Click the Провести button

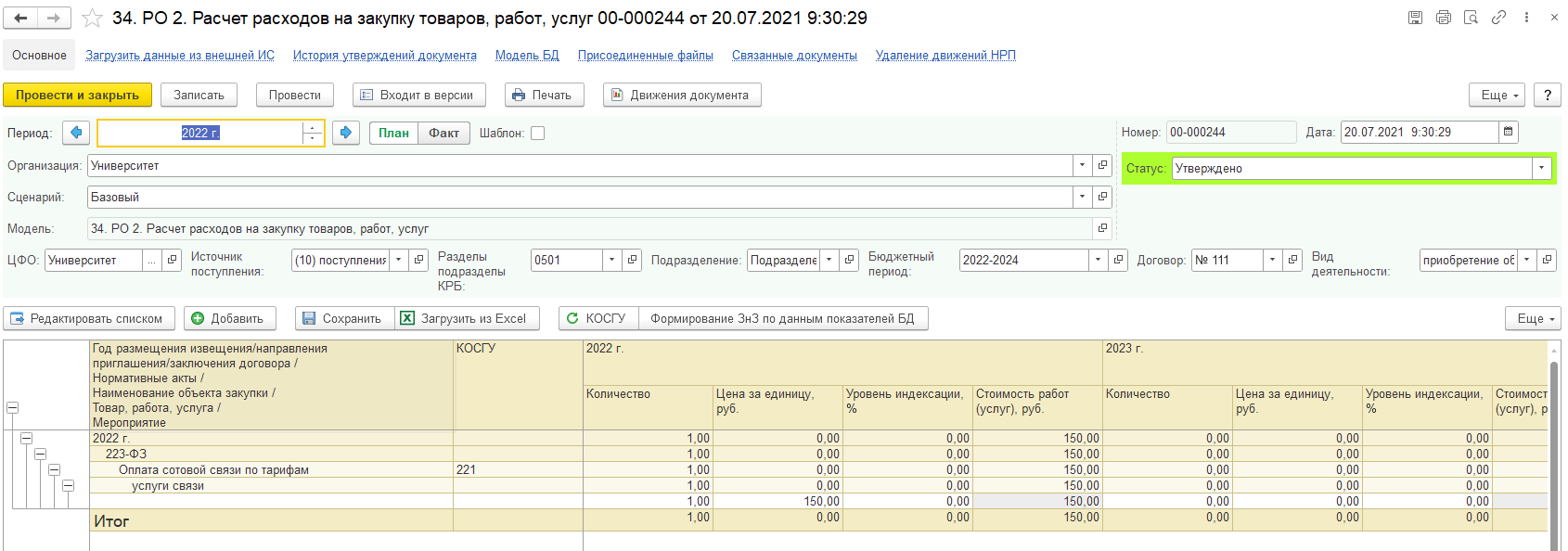[x=295, y=95]
